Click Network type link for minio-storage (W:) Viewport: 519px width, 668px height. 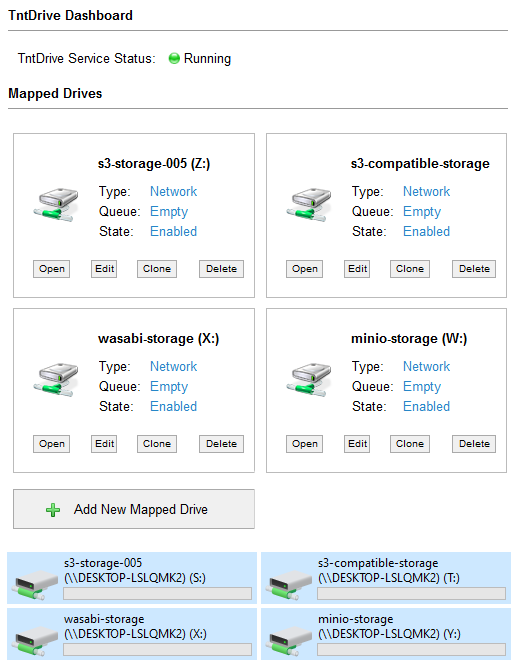pos(427,366)
